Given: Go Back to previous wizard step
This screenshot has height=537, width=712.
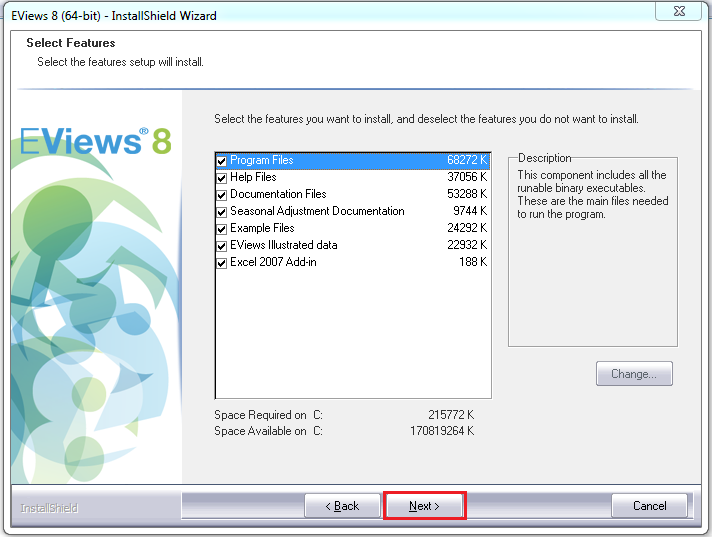Looking at the screenshot, I should coord(342,506).
